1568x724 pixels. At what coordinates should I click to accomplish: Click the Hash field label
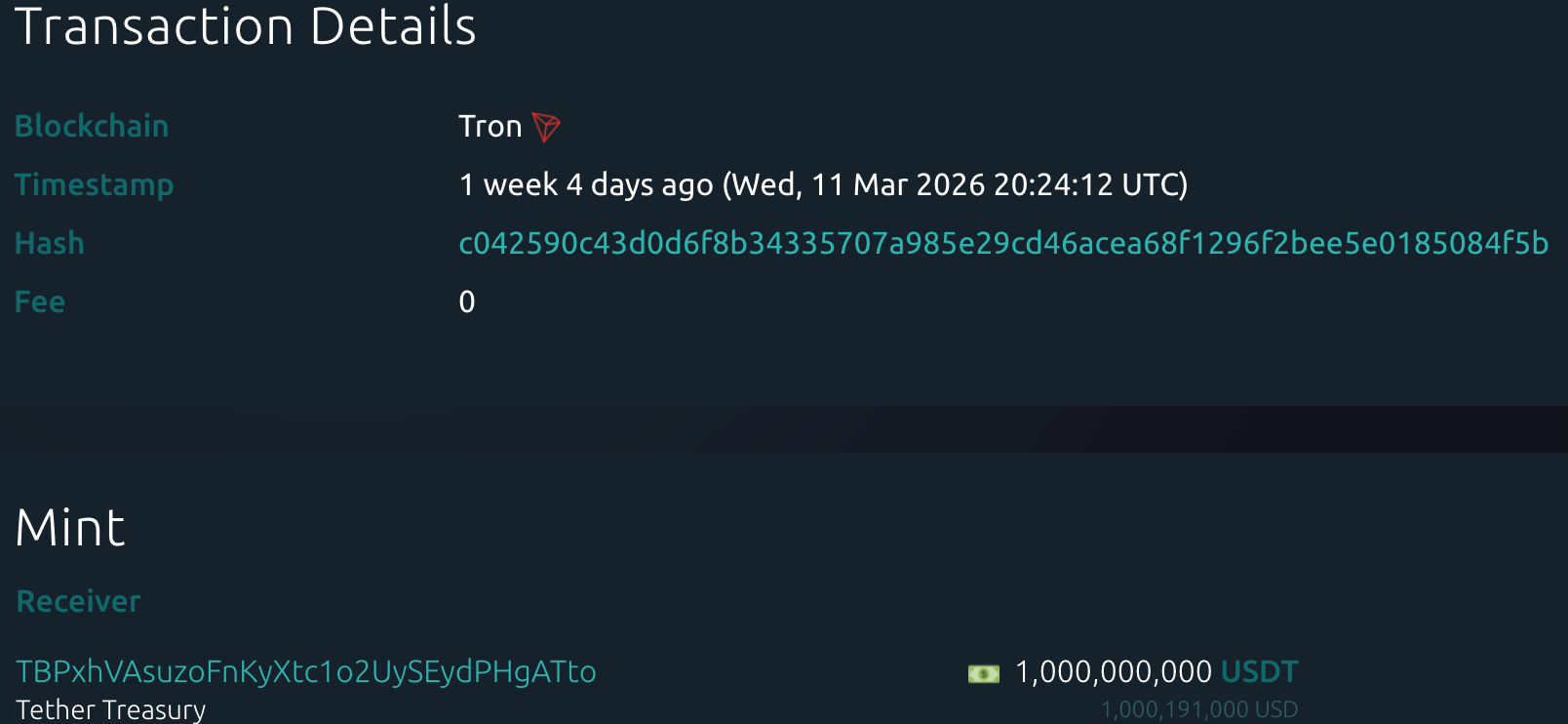coord(49,243)
